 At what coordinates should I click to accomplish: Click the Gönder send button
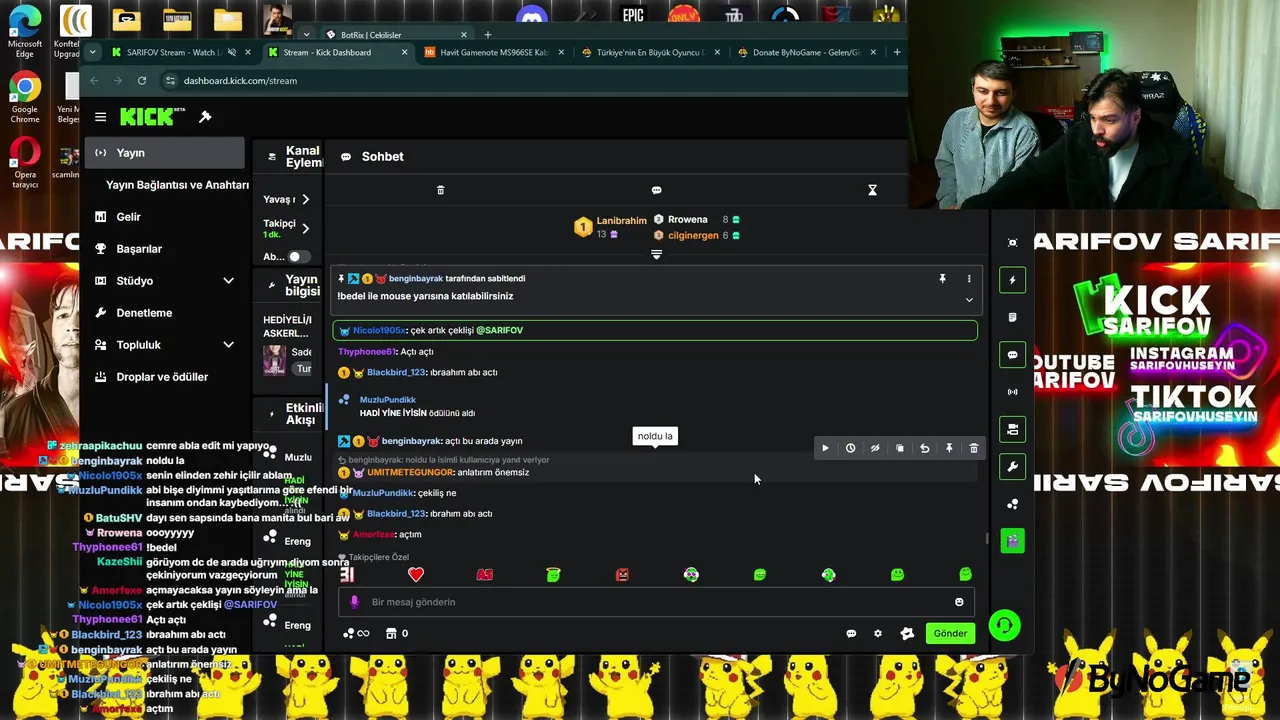[x=949, y=633]
